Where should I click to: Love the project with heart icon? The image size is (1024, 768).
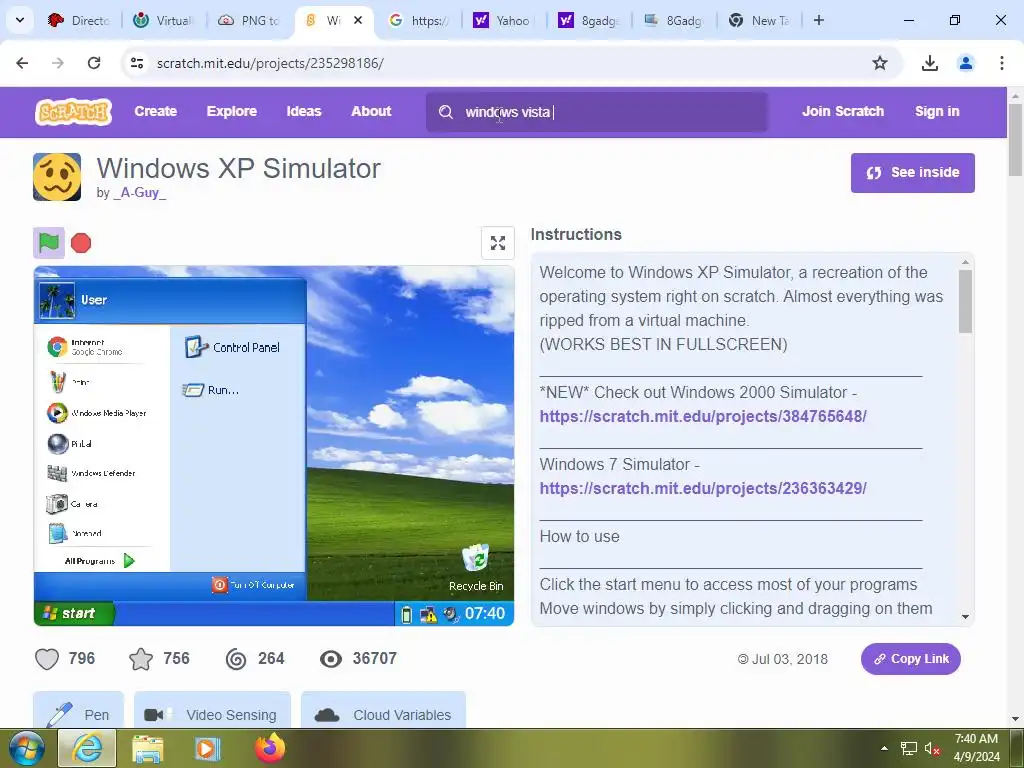point(47,658)
